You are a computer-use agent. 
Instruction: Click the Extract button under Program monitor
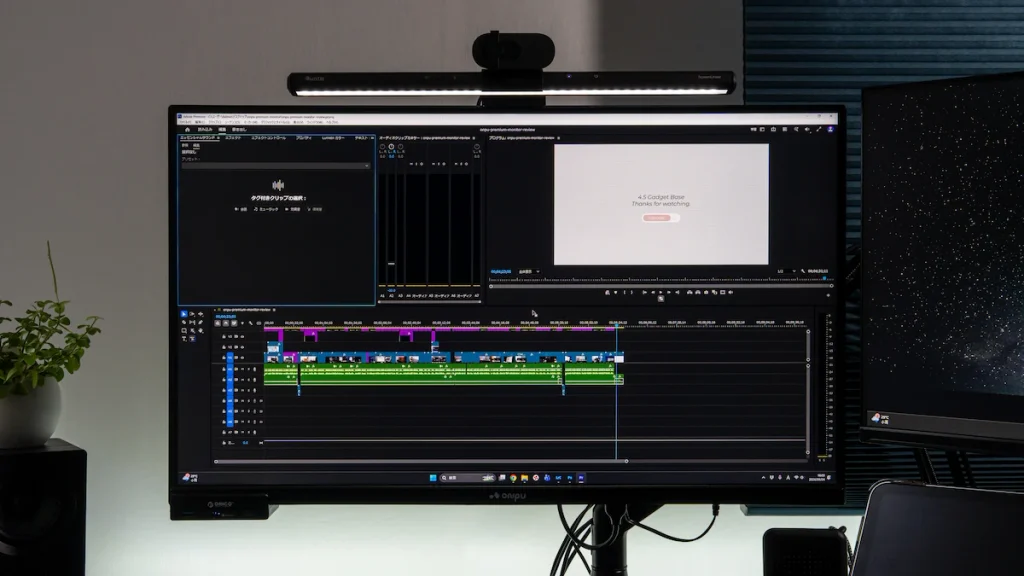(x=697, y=293)
